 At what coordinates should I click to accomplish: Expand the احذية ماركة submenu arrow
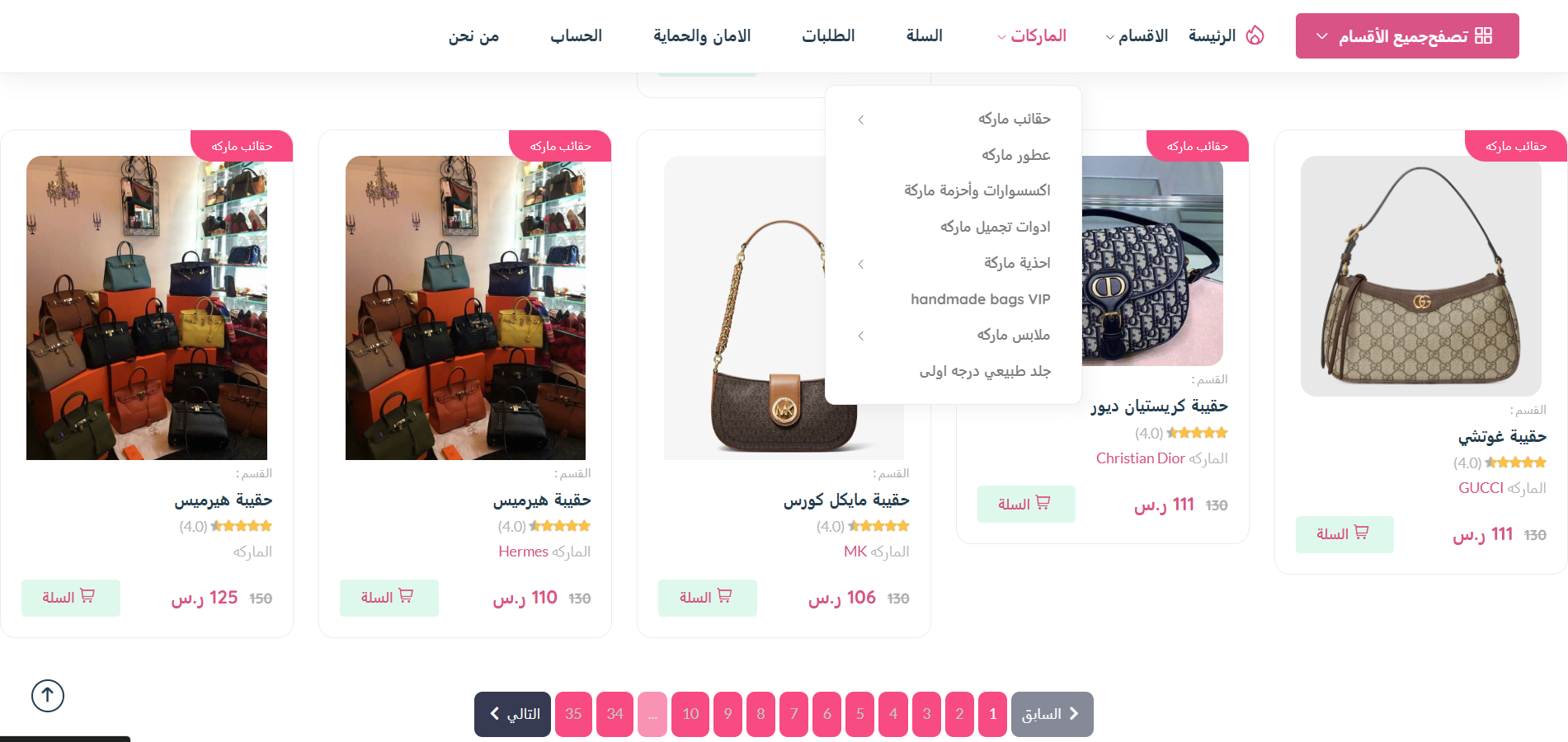pos(861,264)
